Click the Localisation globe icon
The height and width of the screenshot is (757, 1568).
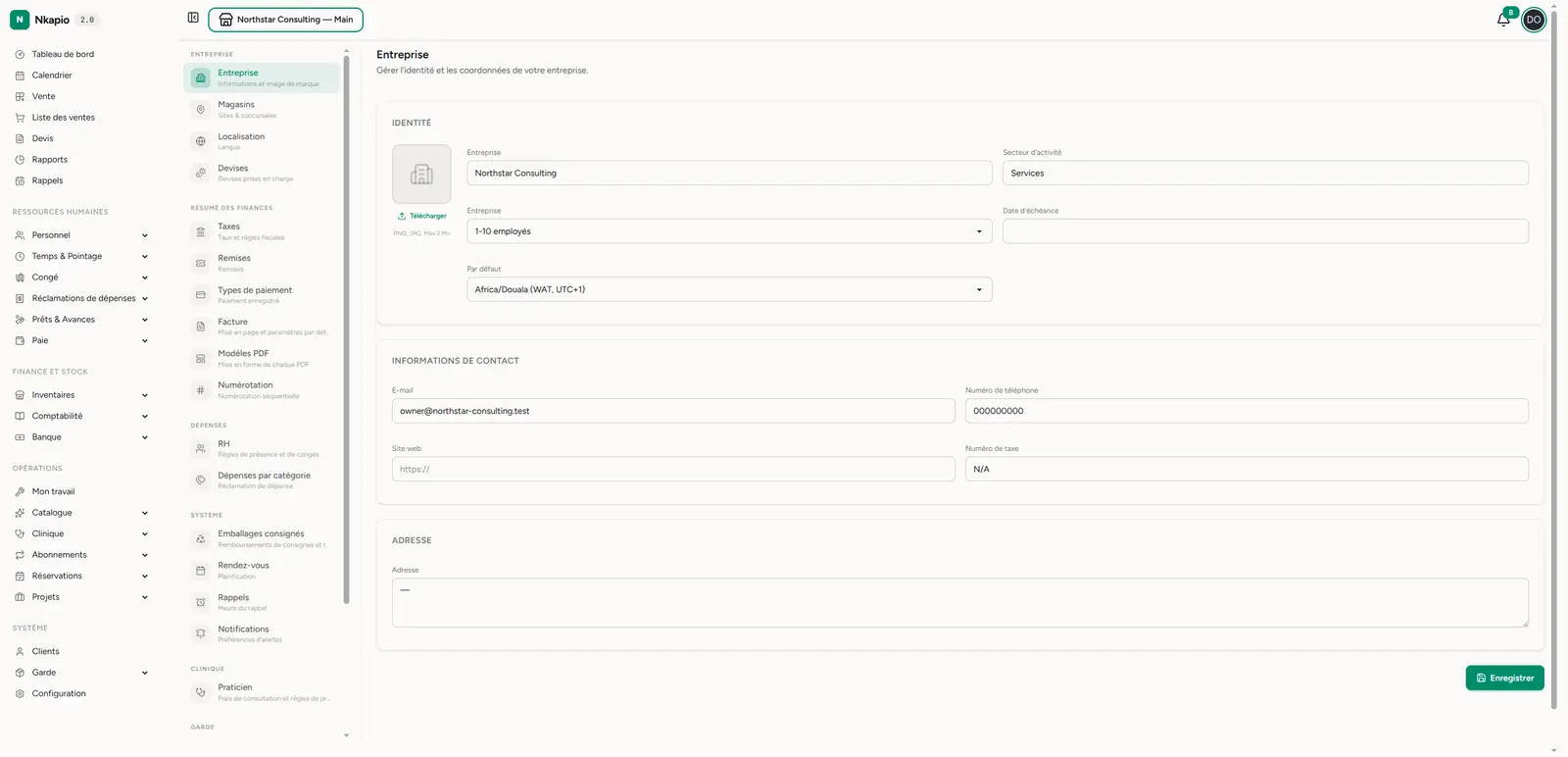click(201, 141)
